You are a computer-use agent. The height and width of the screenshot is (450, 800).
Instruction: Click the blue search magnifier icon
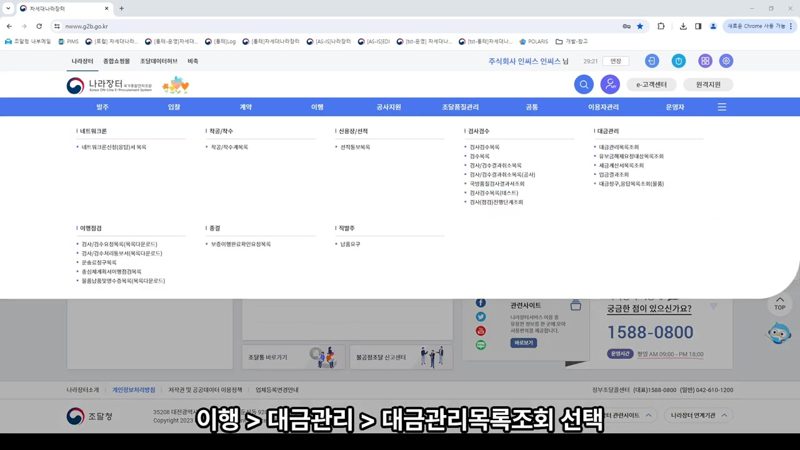pyautogui.click(x=584, y=85)
